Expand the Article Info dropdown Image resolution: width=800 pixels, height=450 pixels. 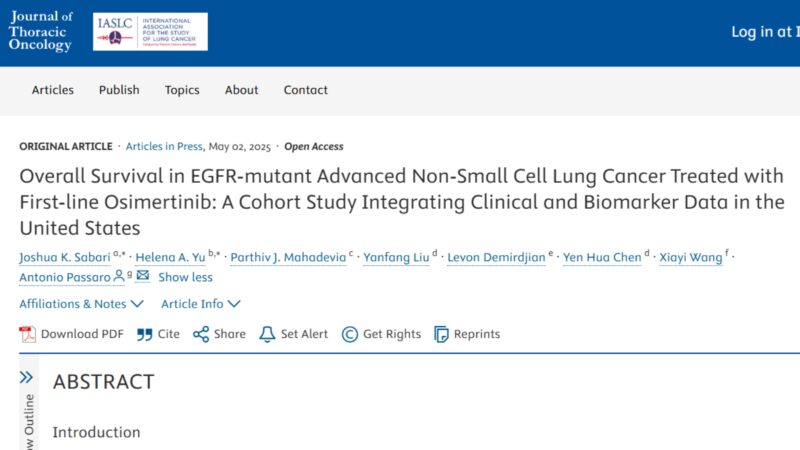click(x=201, y=304)
